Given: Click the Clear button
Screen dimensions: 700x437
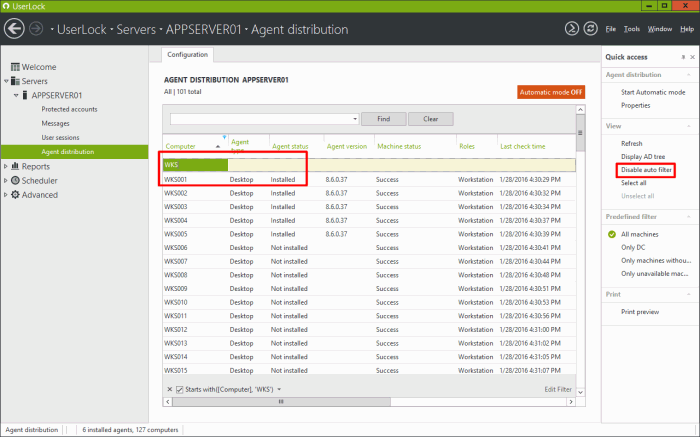Looking at the screenshot, I should [431, 119].
